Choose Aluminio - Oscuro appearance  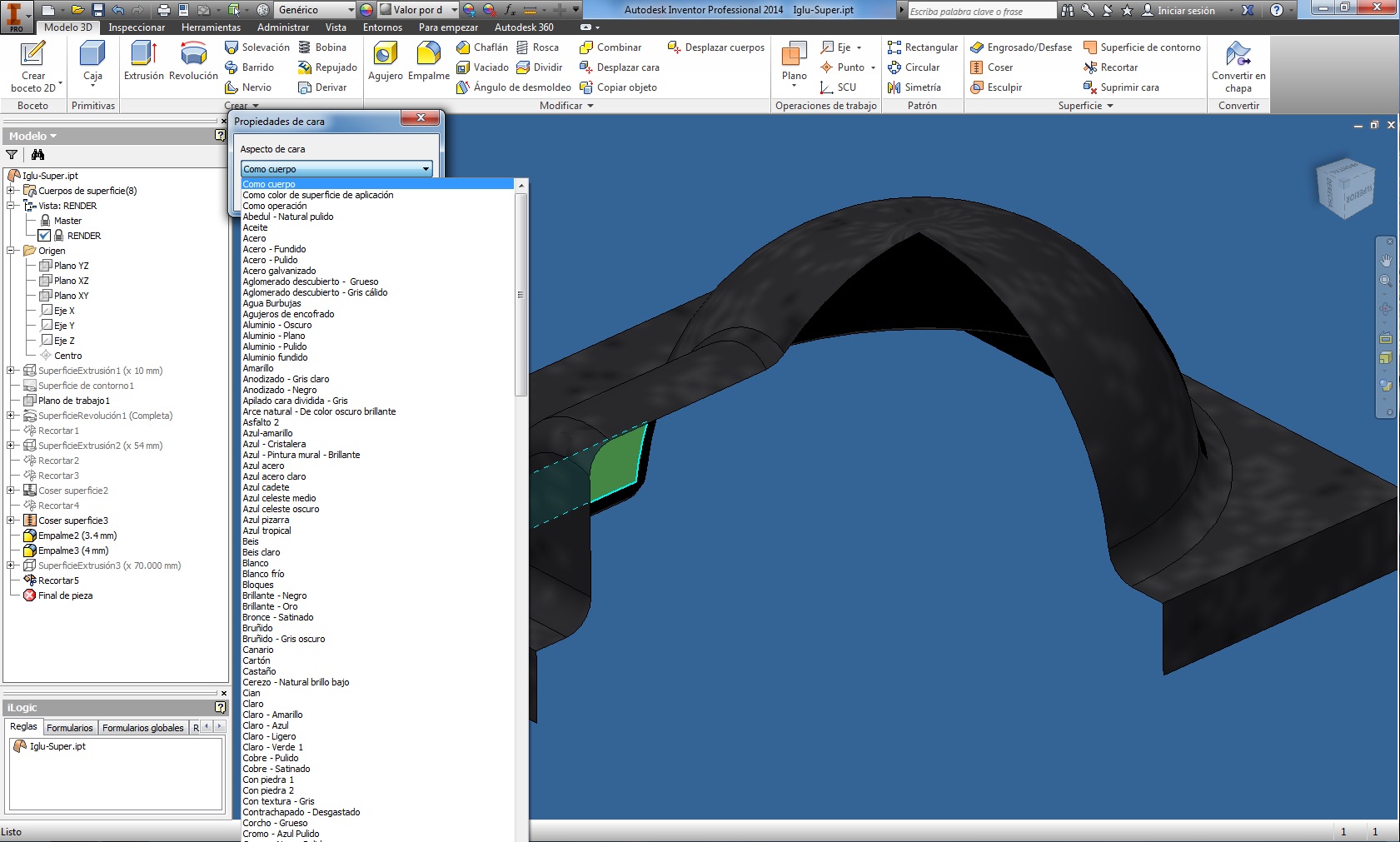(277, 325)
